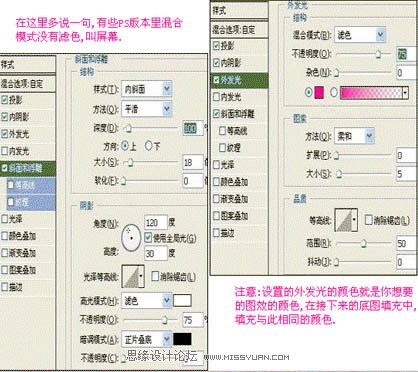
Task: Open white highlight color swatch beside 高光模式
Action: pyautogui.click(x=182, y=300)
